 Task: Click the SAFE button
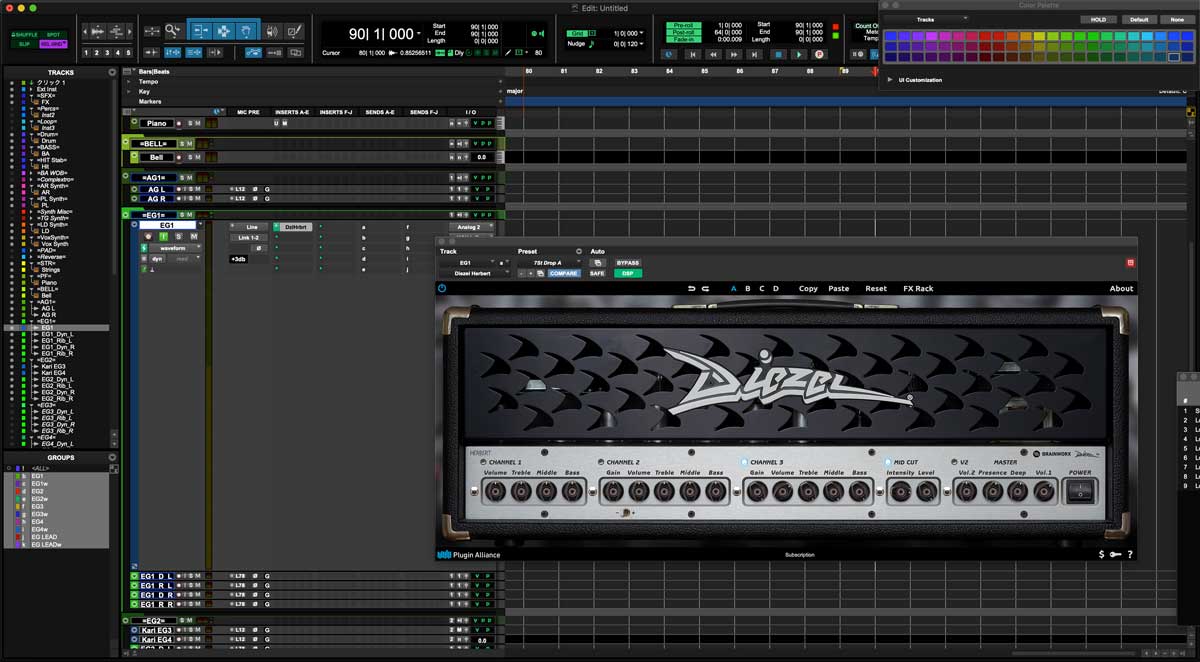(597, 273)
